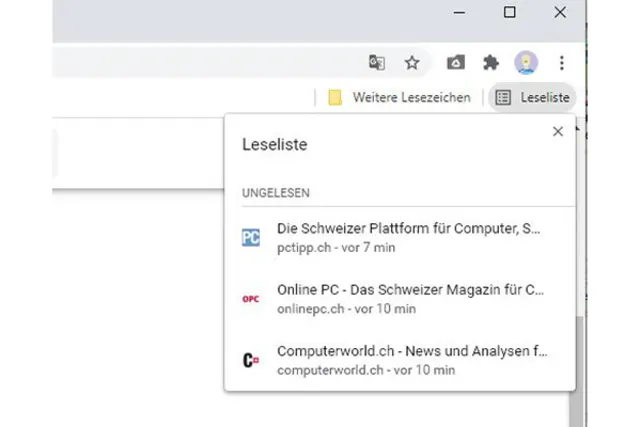Click into the address bar

[200, 63]
